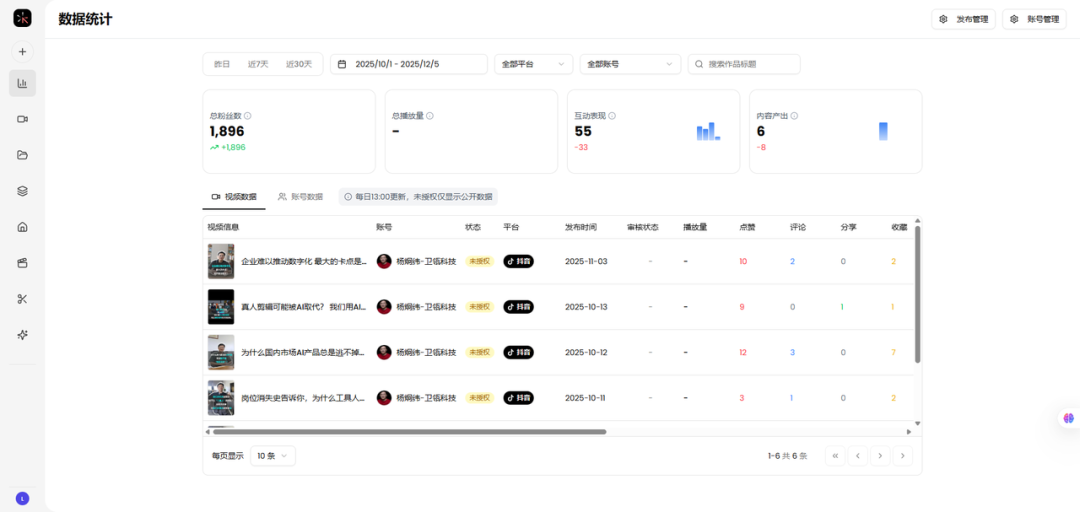Open the bar chart statistics sidebar icon

pos(22,83)
